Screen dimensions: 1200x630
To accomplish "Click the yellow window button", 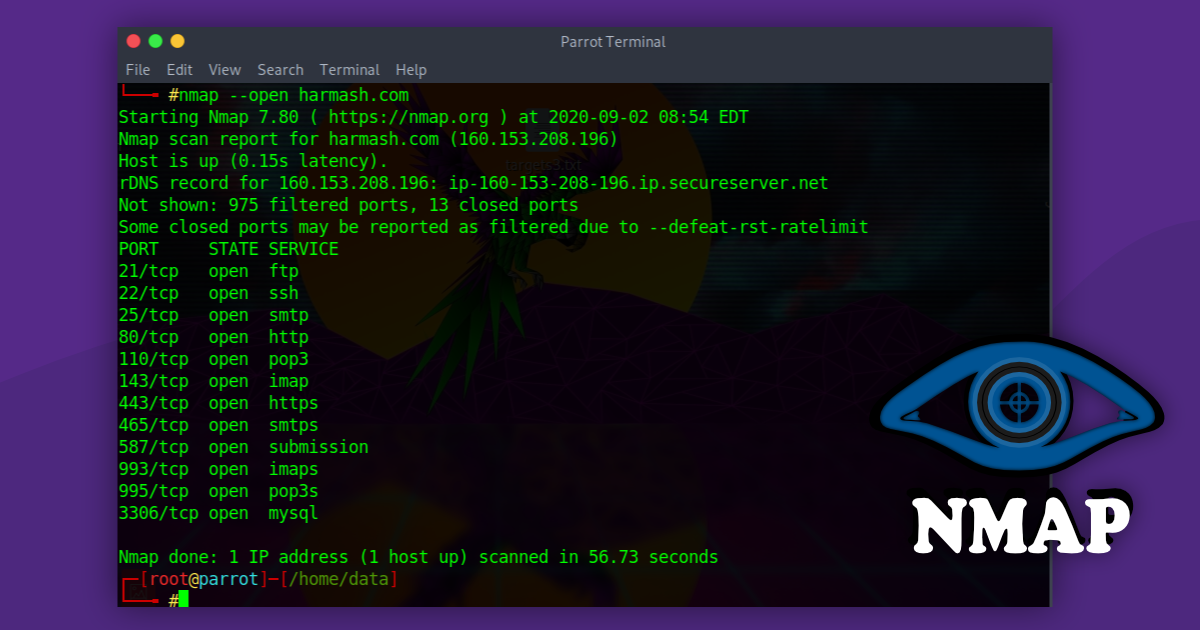I will (x=177, y=41).
